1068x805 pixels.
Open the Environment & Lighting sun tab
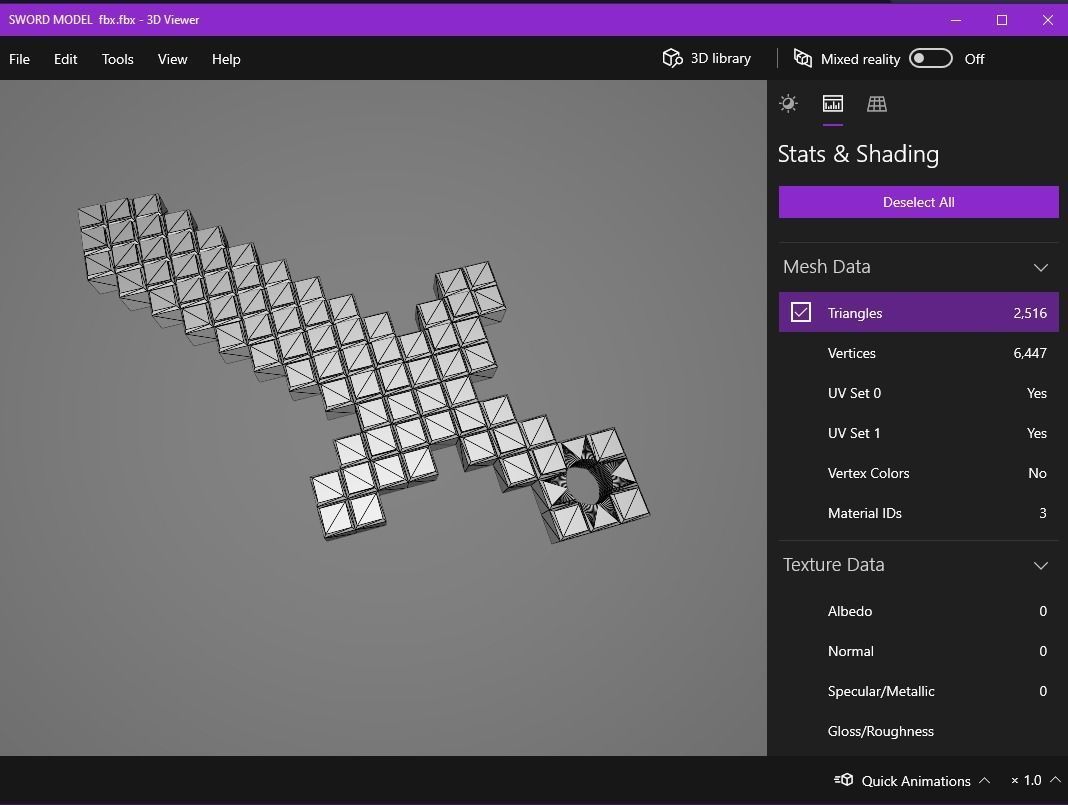(x=788, y=103)
